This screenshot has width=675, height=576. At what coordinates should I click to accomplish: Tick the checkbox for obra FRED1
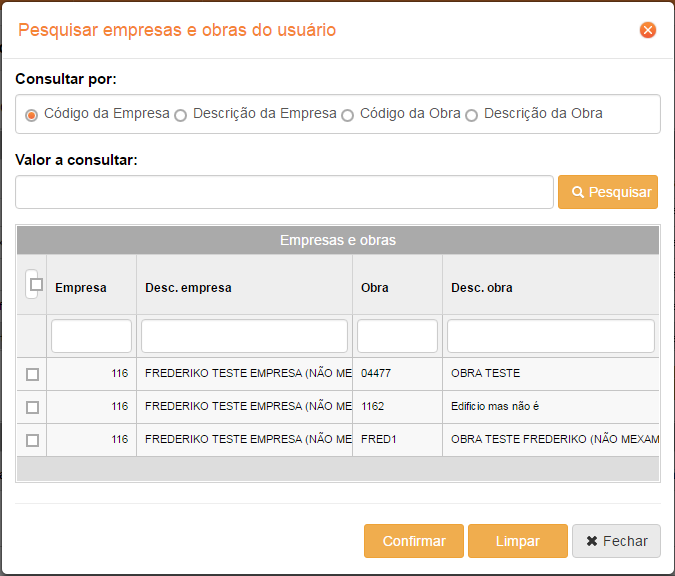tap(33, 440)
